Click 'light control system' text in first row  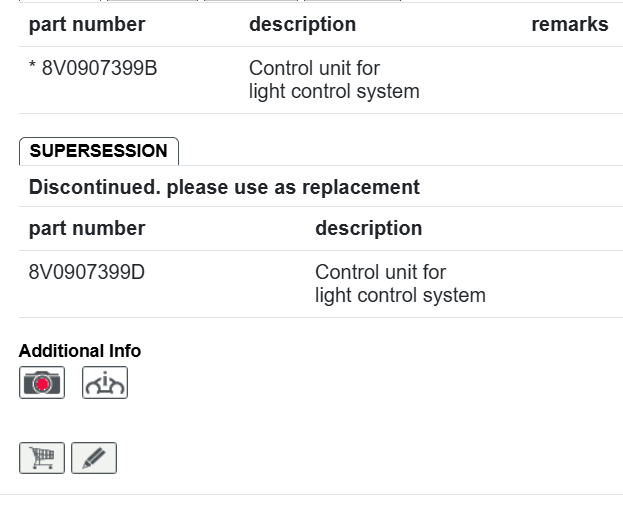click(x=334, y=92)
